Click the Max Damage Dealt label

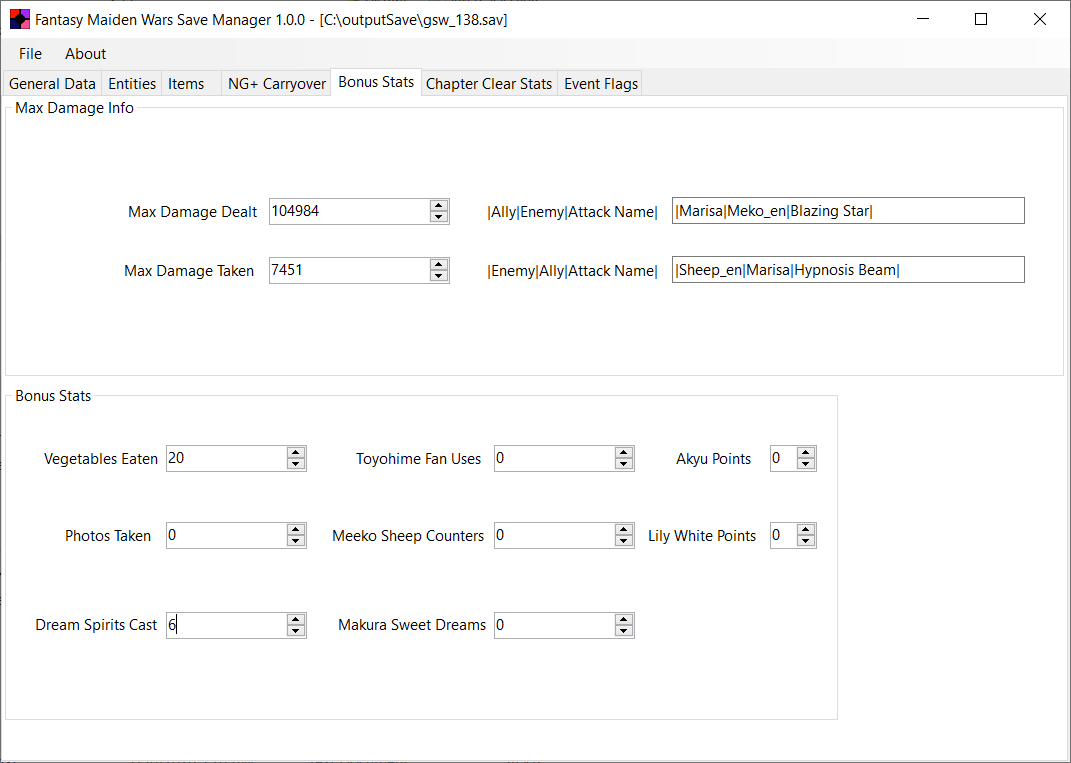tap(193, 212)
